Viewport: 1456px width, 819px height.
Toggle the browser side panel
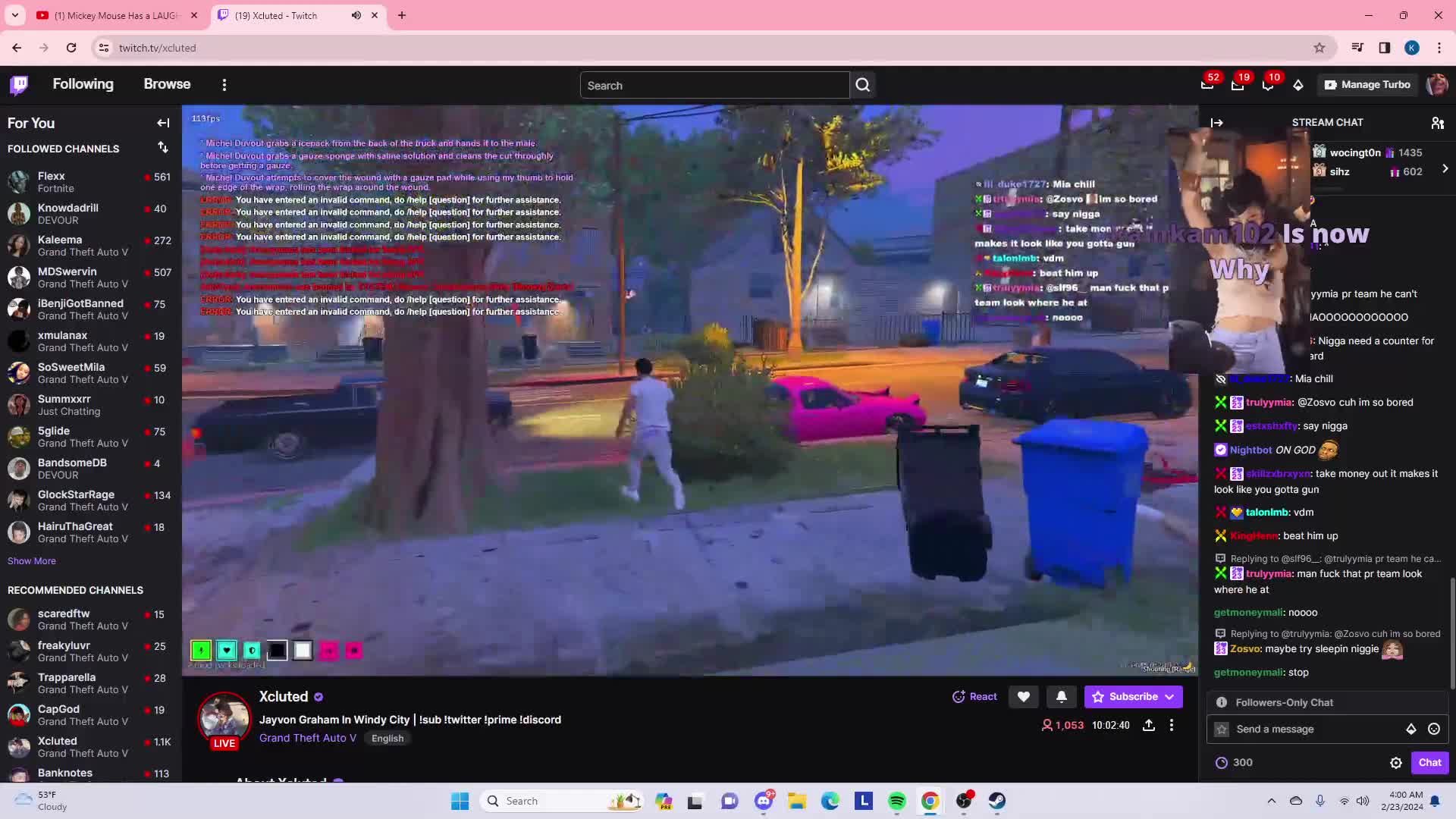tap(1385, 48)
